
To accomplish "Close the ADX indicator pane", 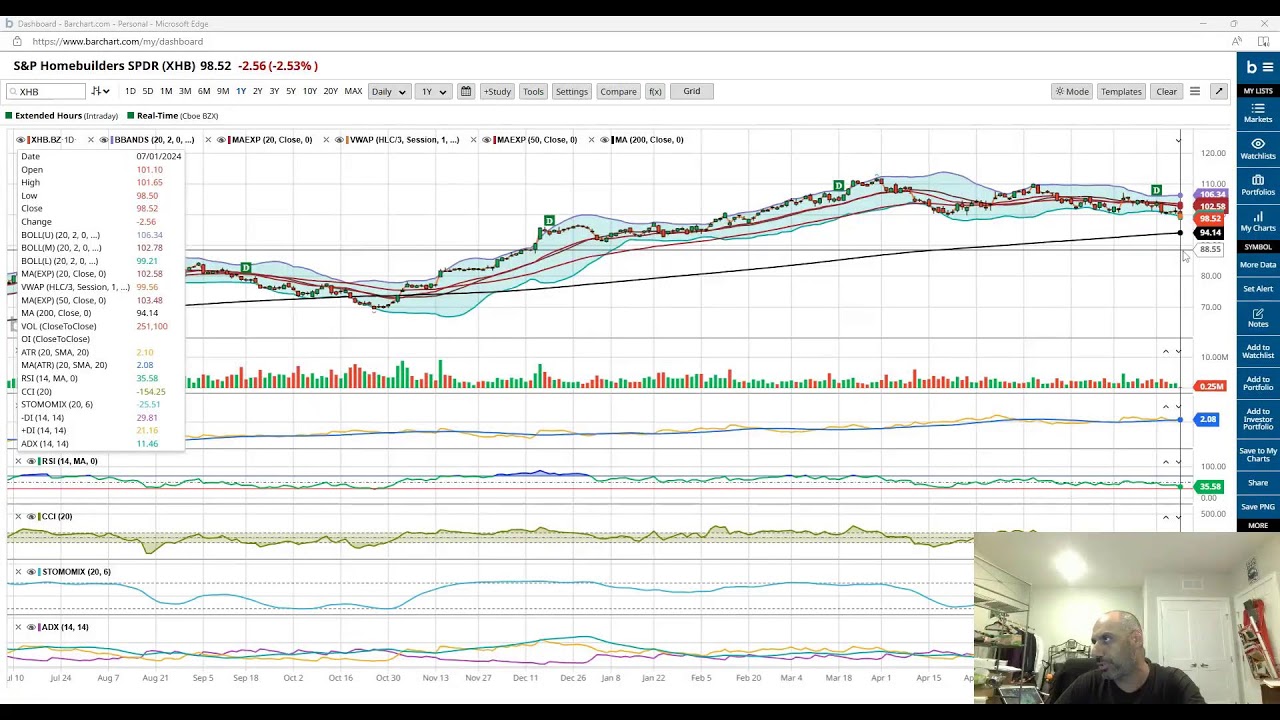I will [18, 627].
